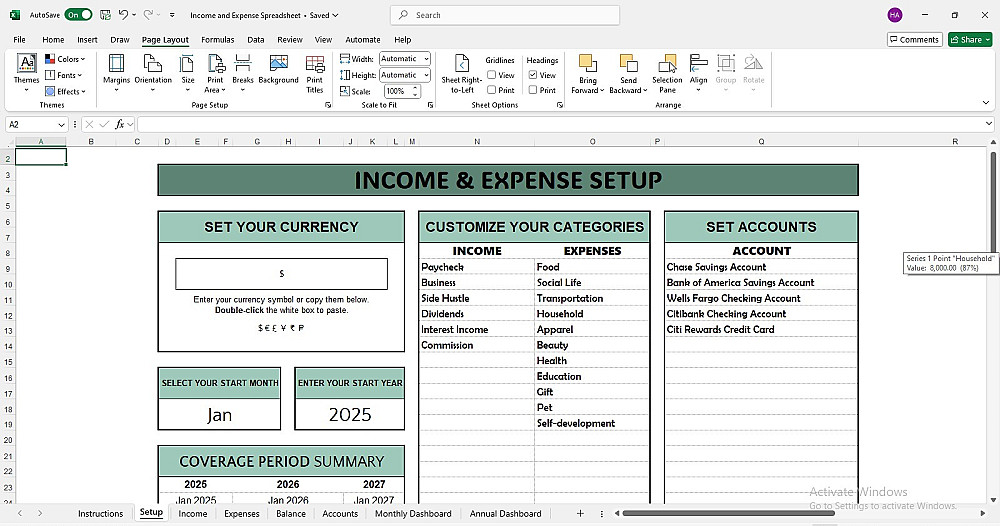Open the Margins options

tap(116, 73)
